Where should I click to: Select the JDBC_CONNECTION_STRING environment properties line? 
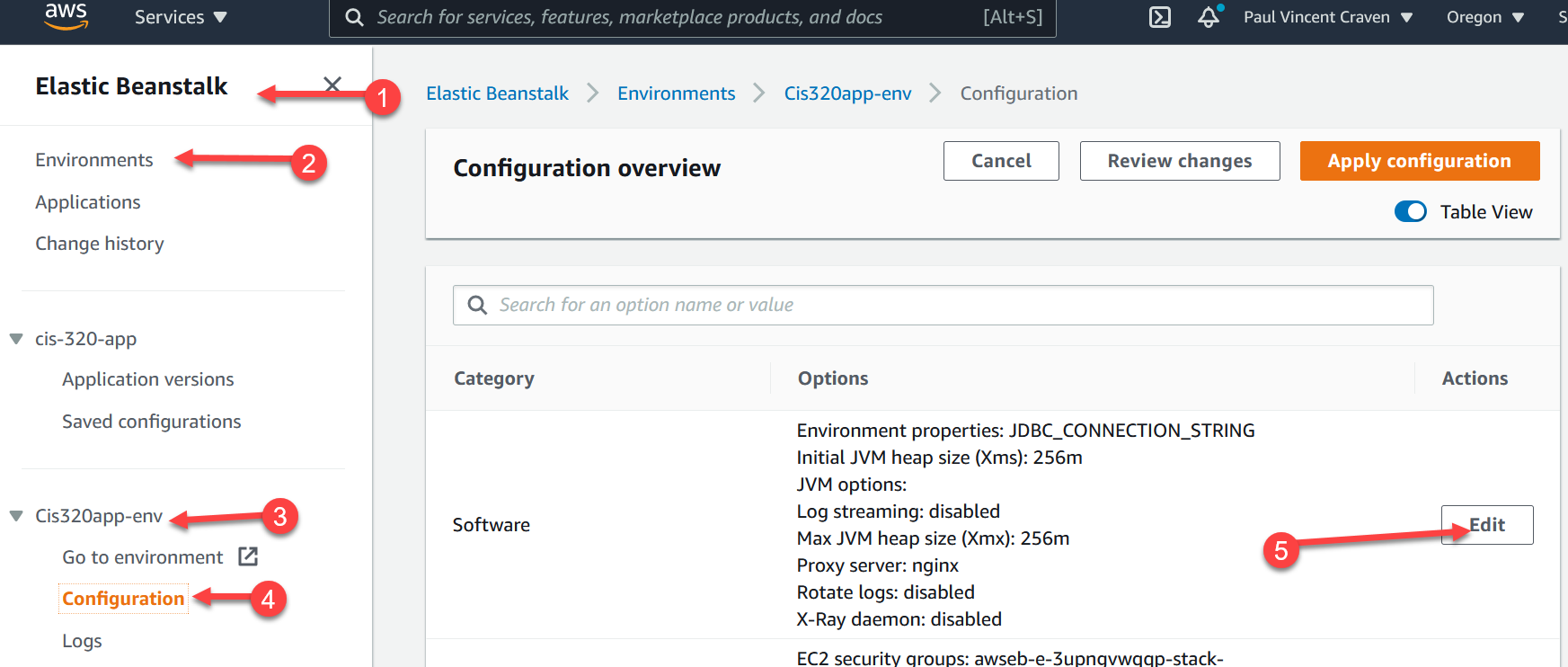pyautogui.click(x=1026, y=431)
